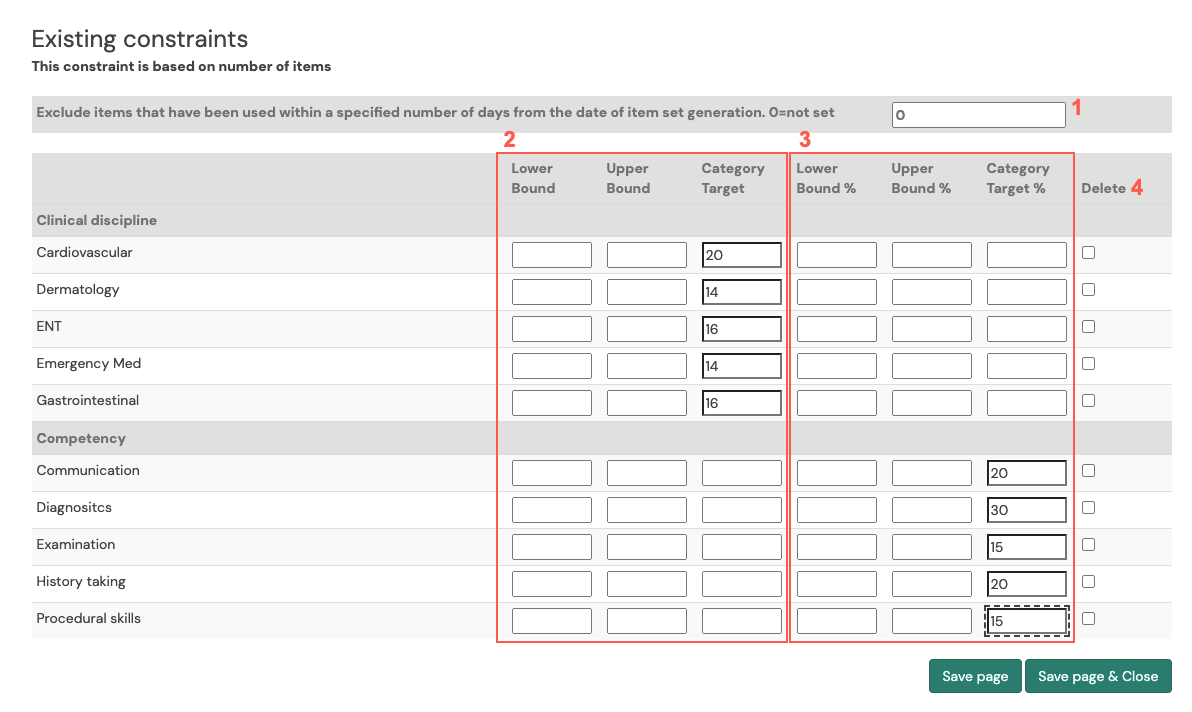Click History taking Category Target % field

click(1026, 584)
